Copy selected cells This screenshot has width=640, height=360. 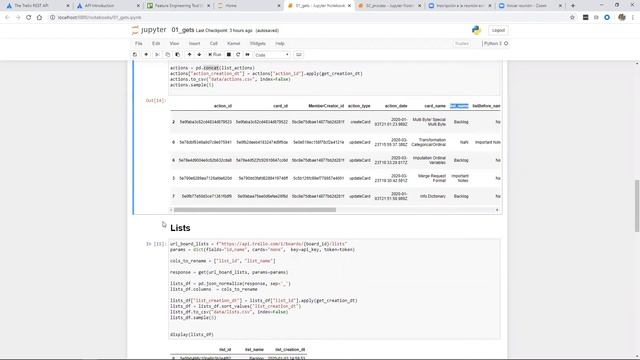click(x=167, y=55)
